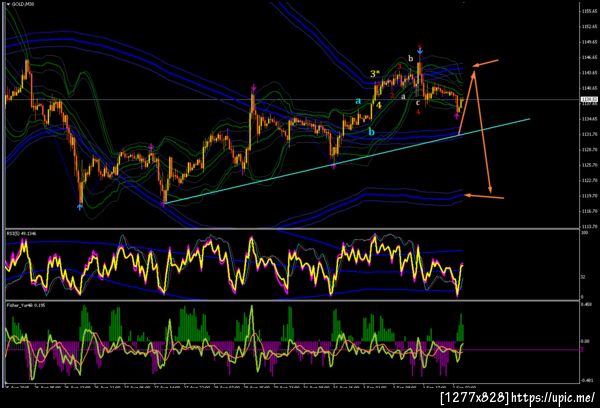Select the blue up-arrow marker at lowest candle
The width and height of the screenshot is (600, 408).
[80, 207]
